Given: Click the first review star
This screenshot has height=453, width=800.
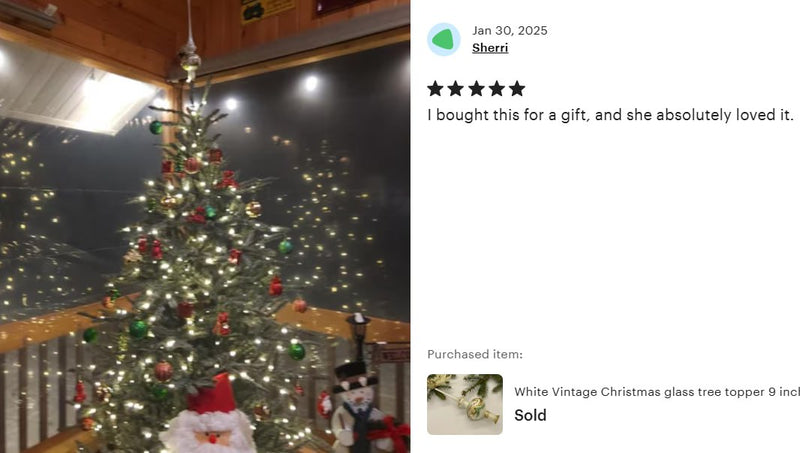Looking at the screenshot, I should (435, 89).
